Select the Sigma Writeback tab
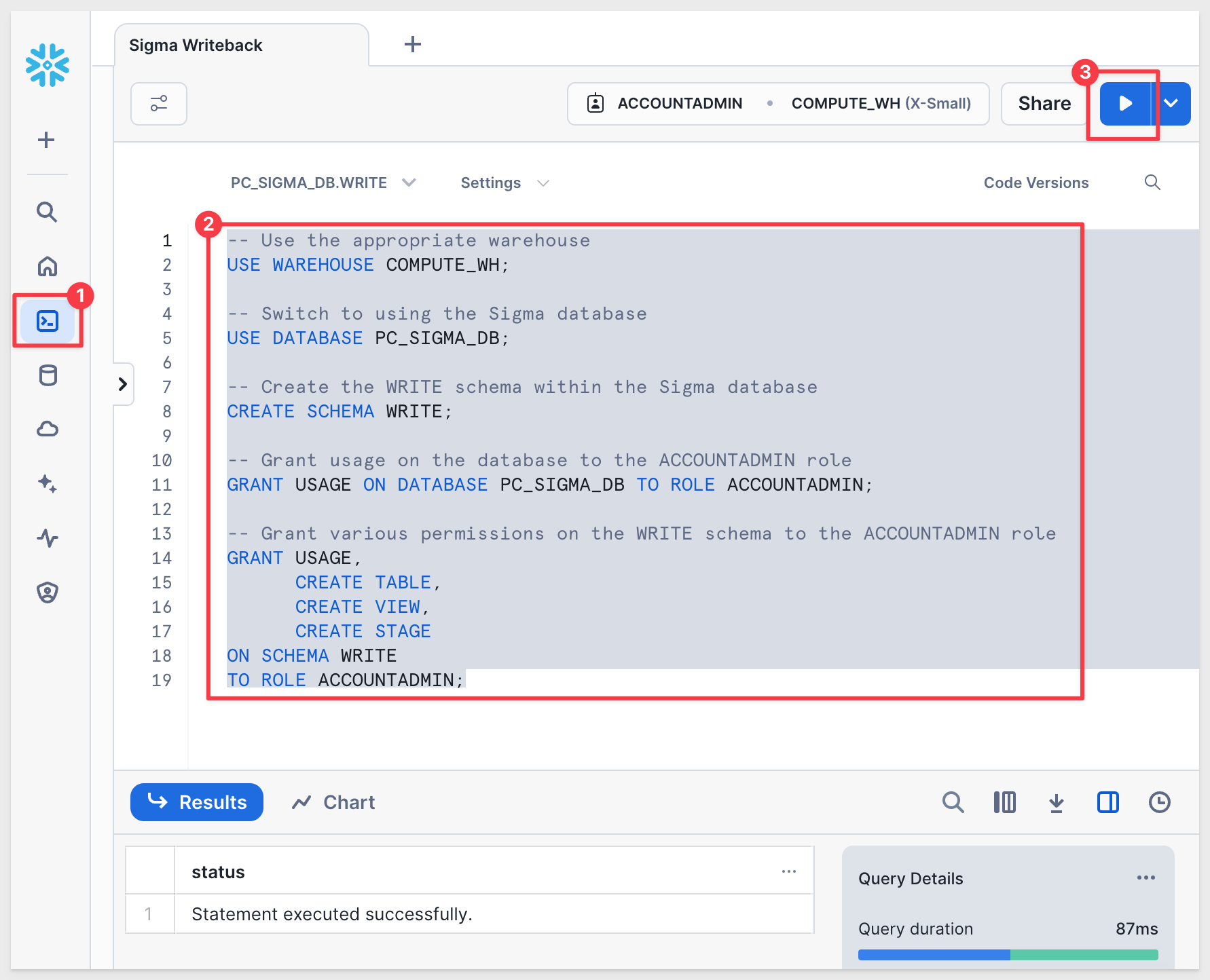 coord(241,45)
